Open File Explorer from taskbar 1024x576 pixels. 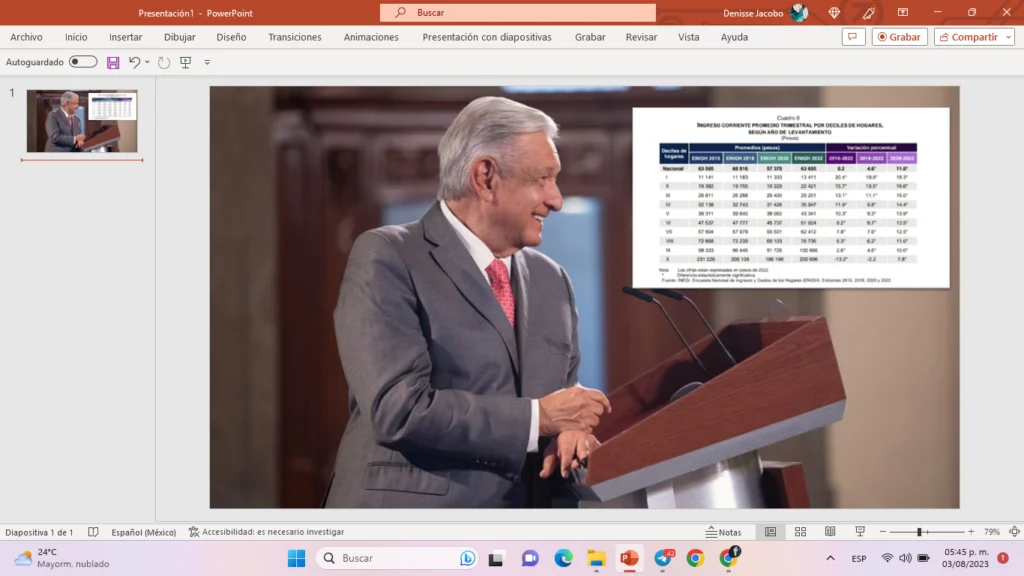(596, 558)
